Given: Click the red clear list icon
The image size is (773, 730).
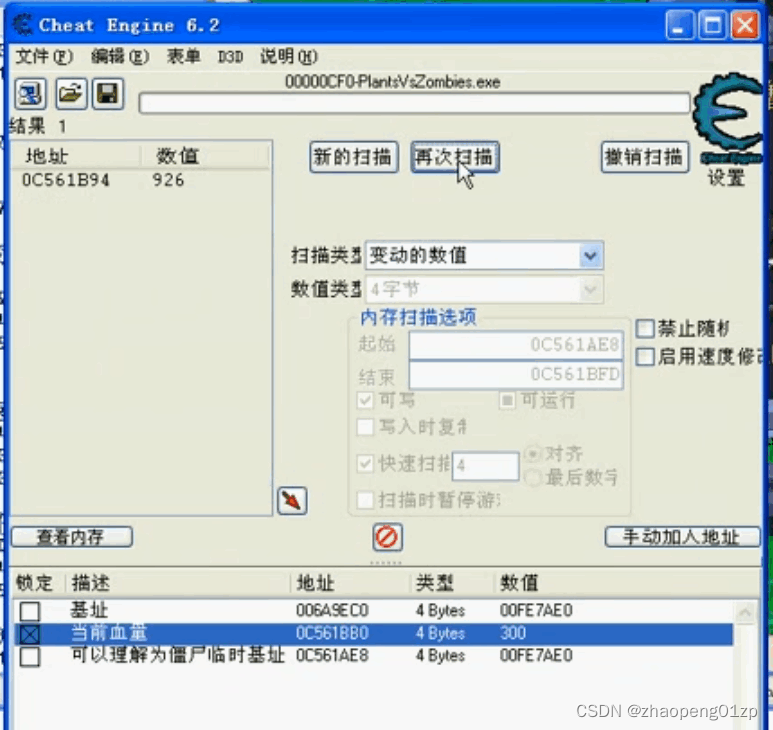Looking at the screenshot, I should (387, 537).
